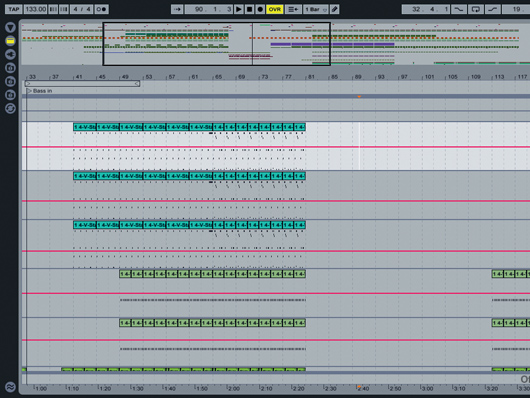Activate the Record button
This screenshot has height=398, width=530.
pos(260,9)
